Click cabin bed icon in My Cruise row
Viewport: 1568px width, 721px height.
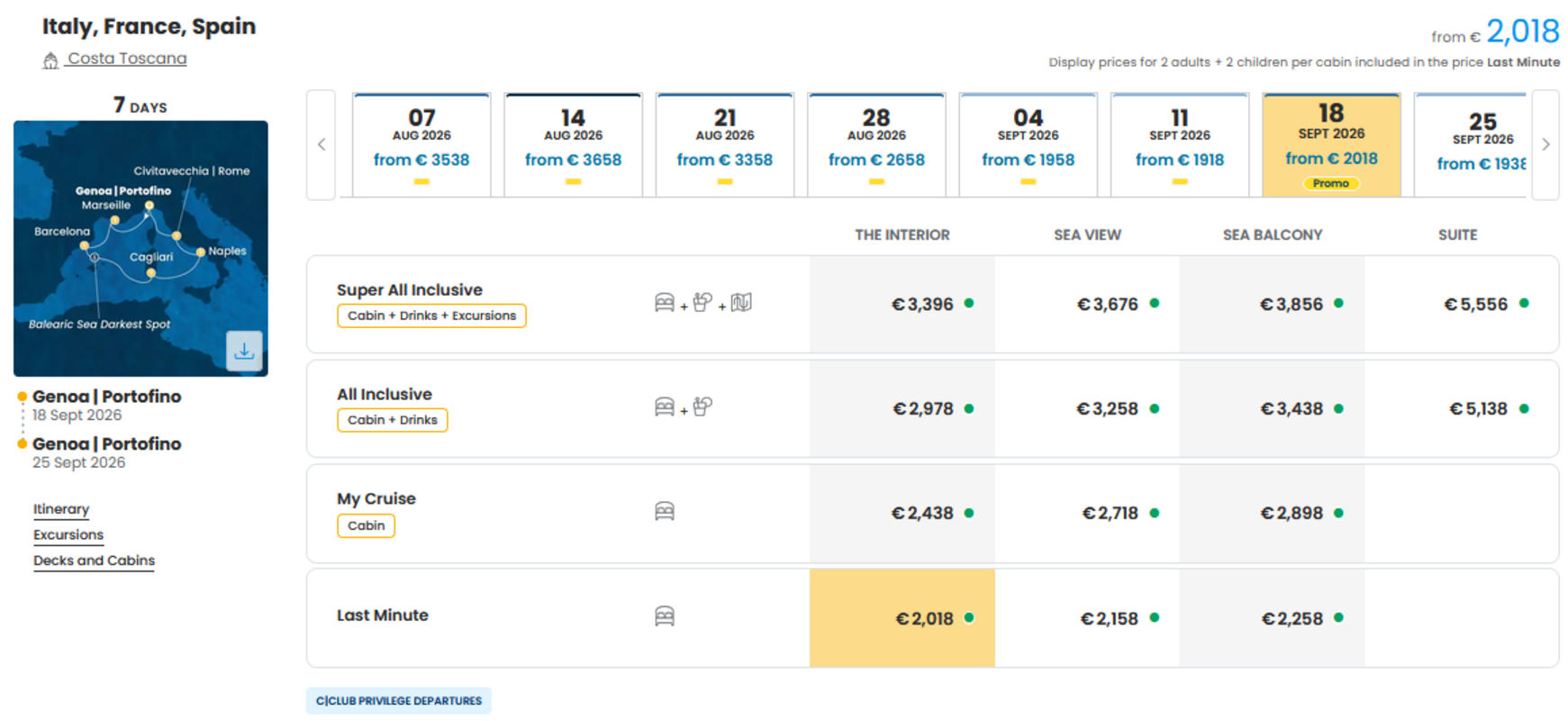pyautogui.click(x=665, y=512)
